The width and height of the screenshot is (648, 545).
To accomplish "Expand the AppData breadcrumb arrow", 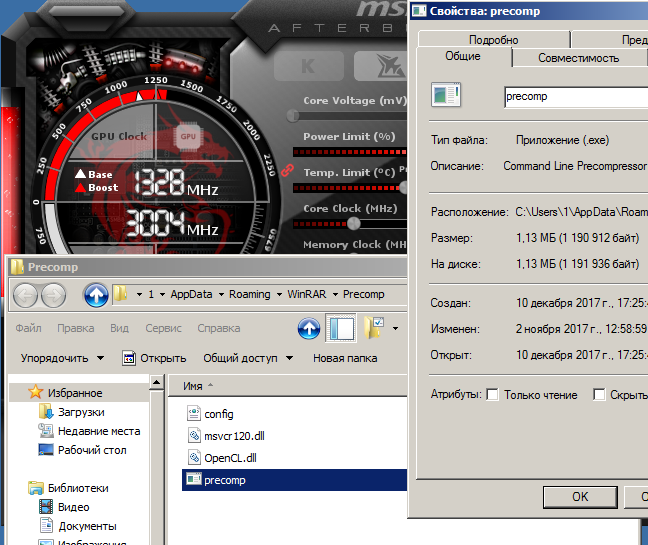I will point(221,295).
